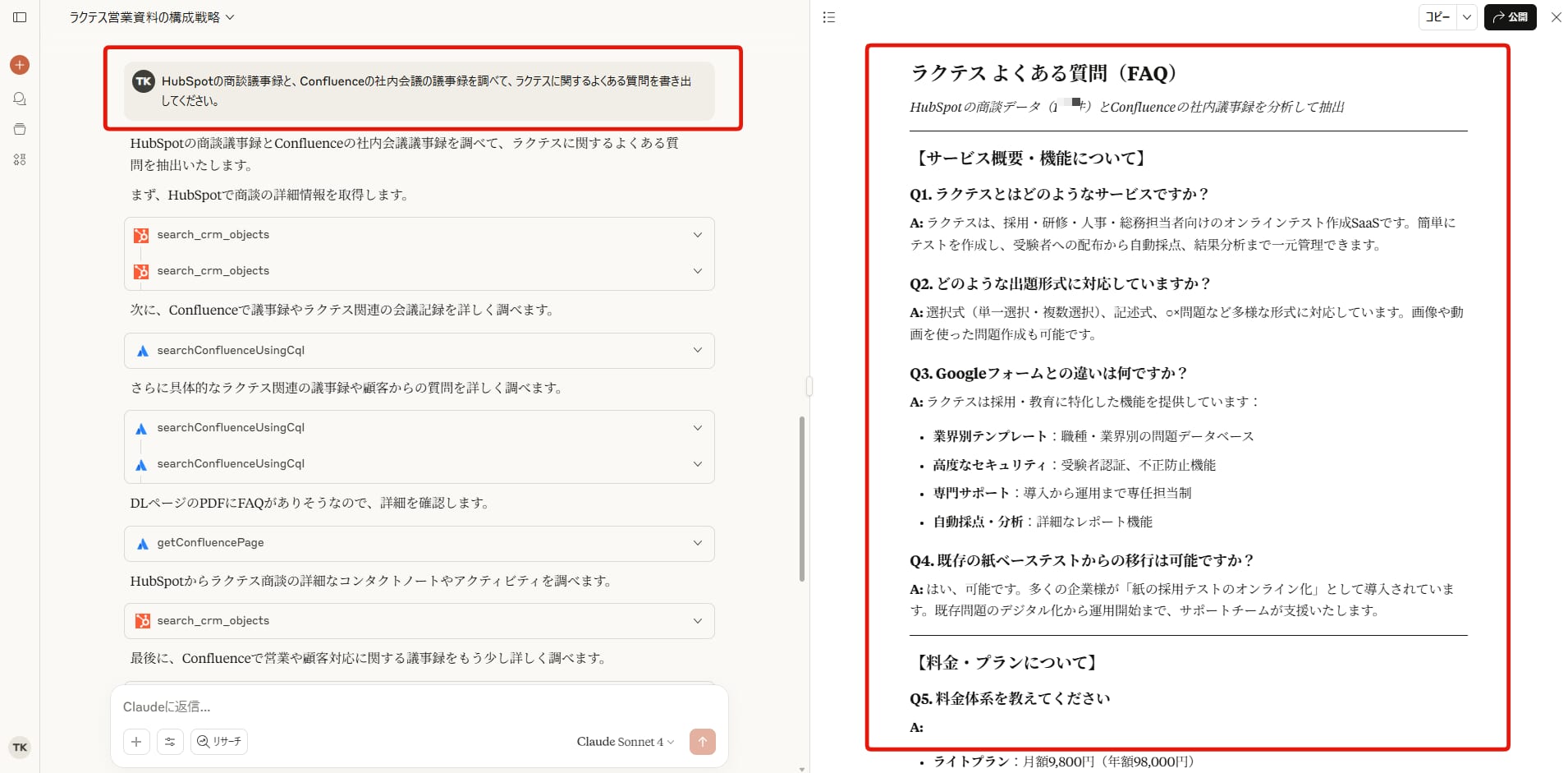This screenshot has height=773, width=1568.
Task: Expand first search_crm_objects tool call
Action: [x=419, y=235]
